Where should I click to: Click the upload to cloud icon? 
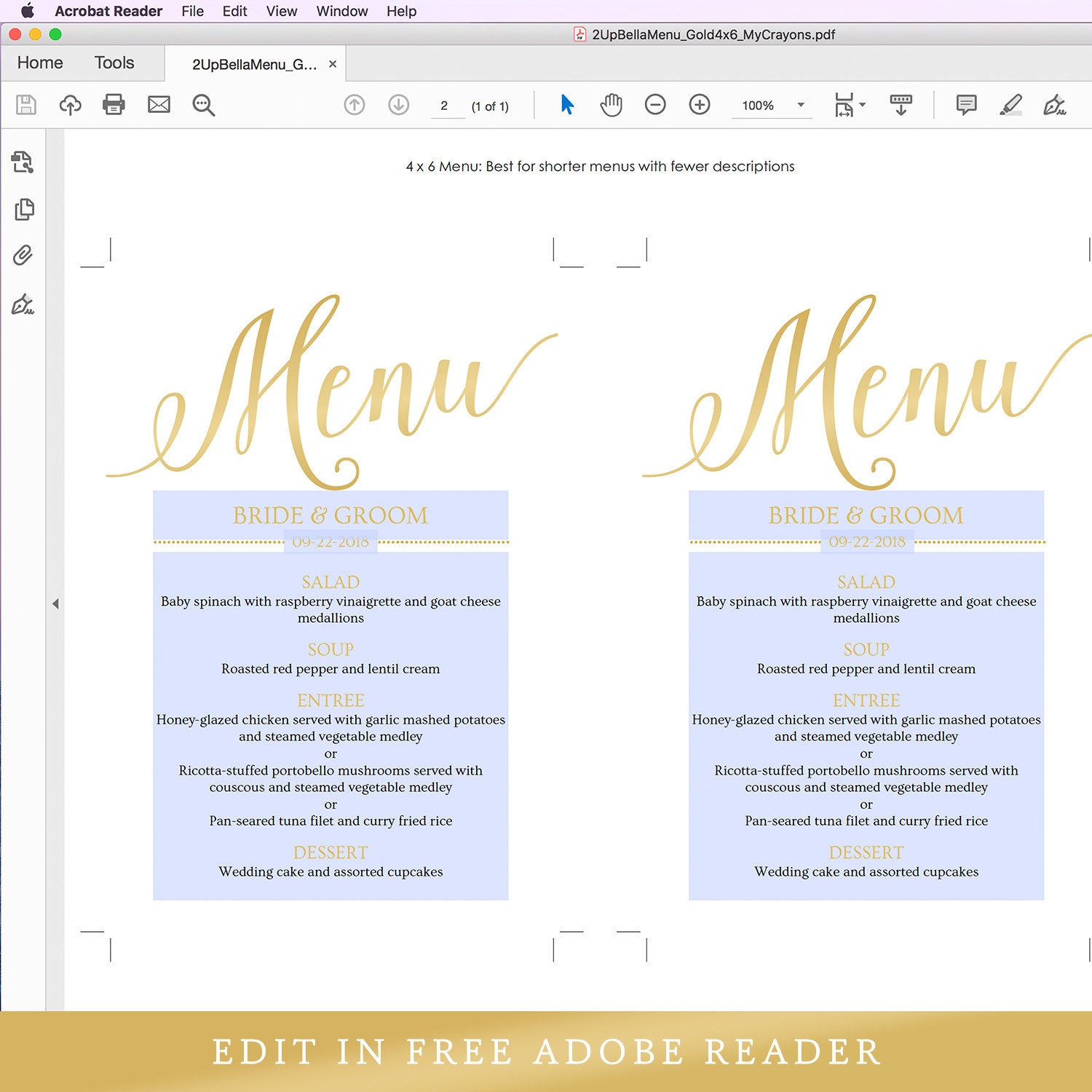click(x=71, y=105)
